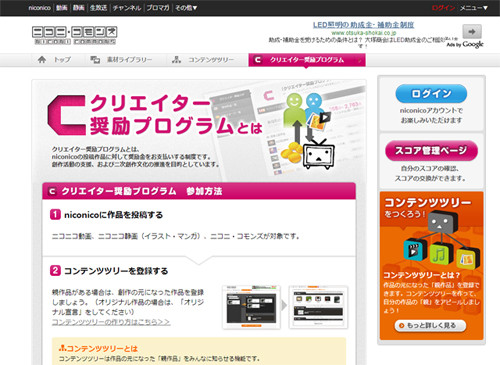Click the first content tree screenshot thumbnail
Image resolution: width=500 pixels, height=365 pixels.
(252, 307)
